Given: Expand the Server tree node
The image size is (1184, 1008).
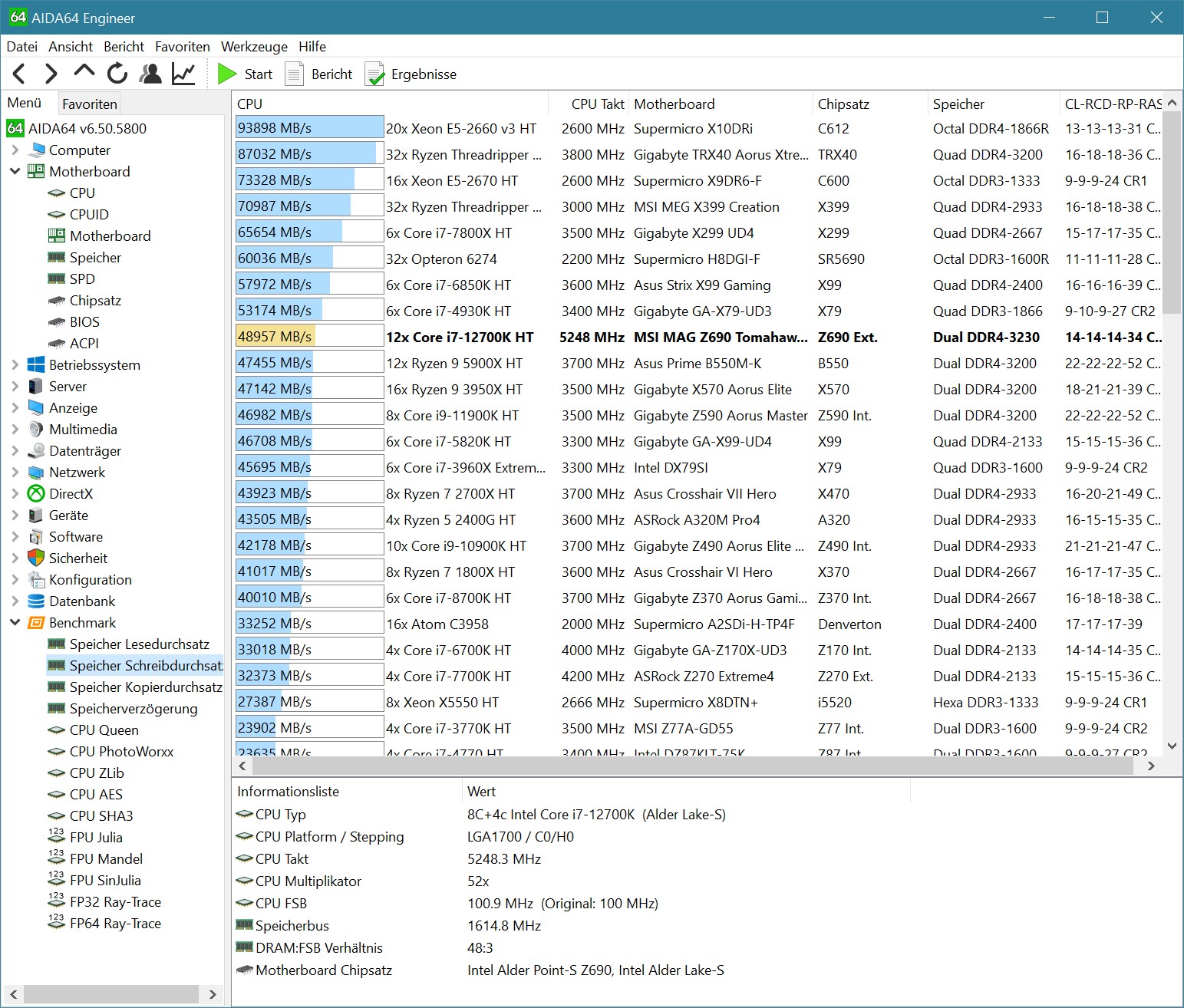Looking at the screenshot, I should point(15,386).
